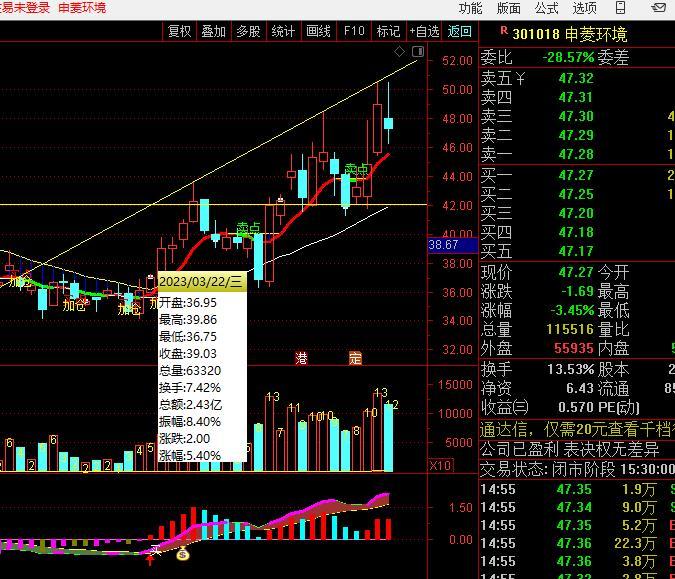Click the diamond icon above the chart

399,52
